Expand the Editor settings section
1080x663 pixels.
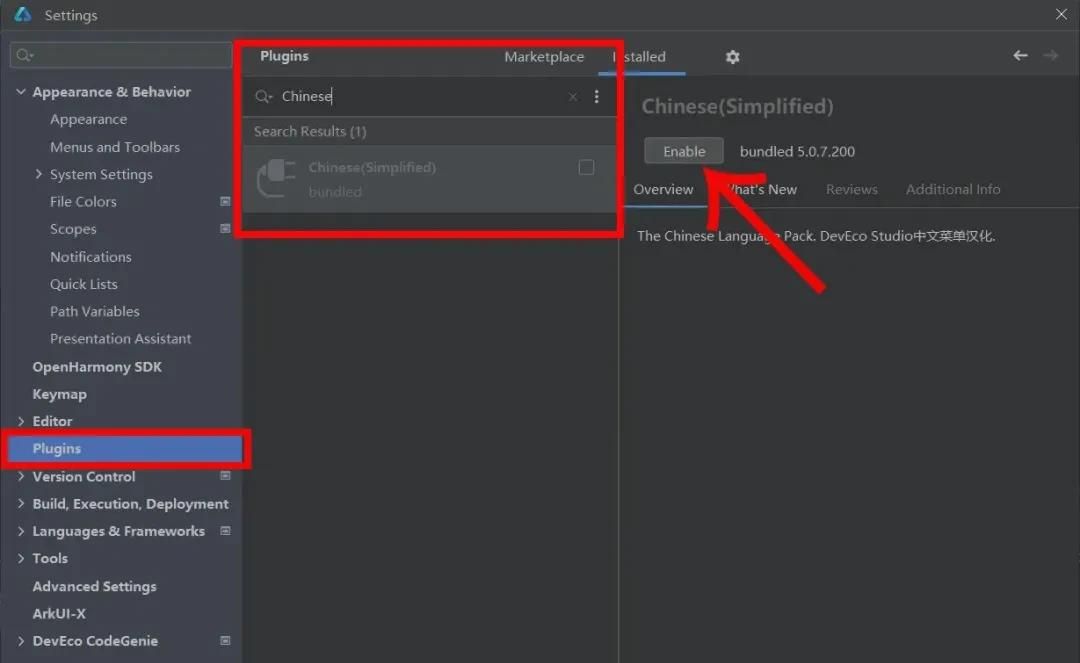21,422
